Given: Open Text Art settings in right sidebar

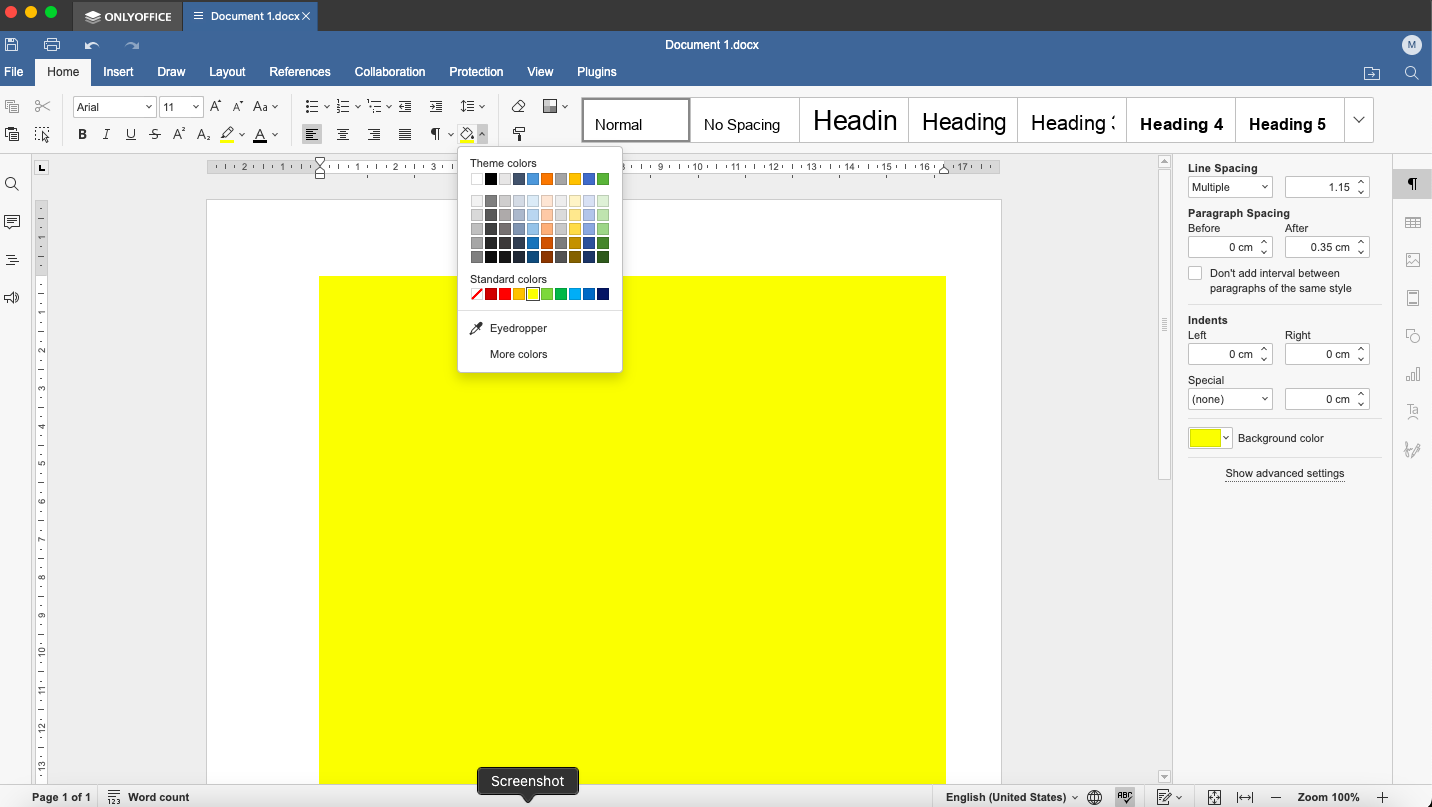Looking at the screenshot, I should pos(1413,412).
